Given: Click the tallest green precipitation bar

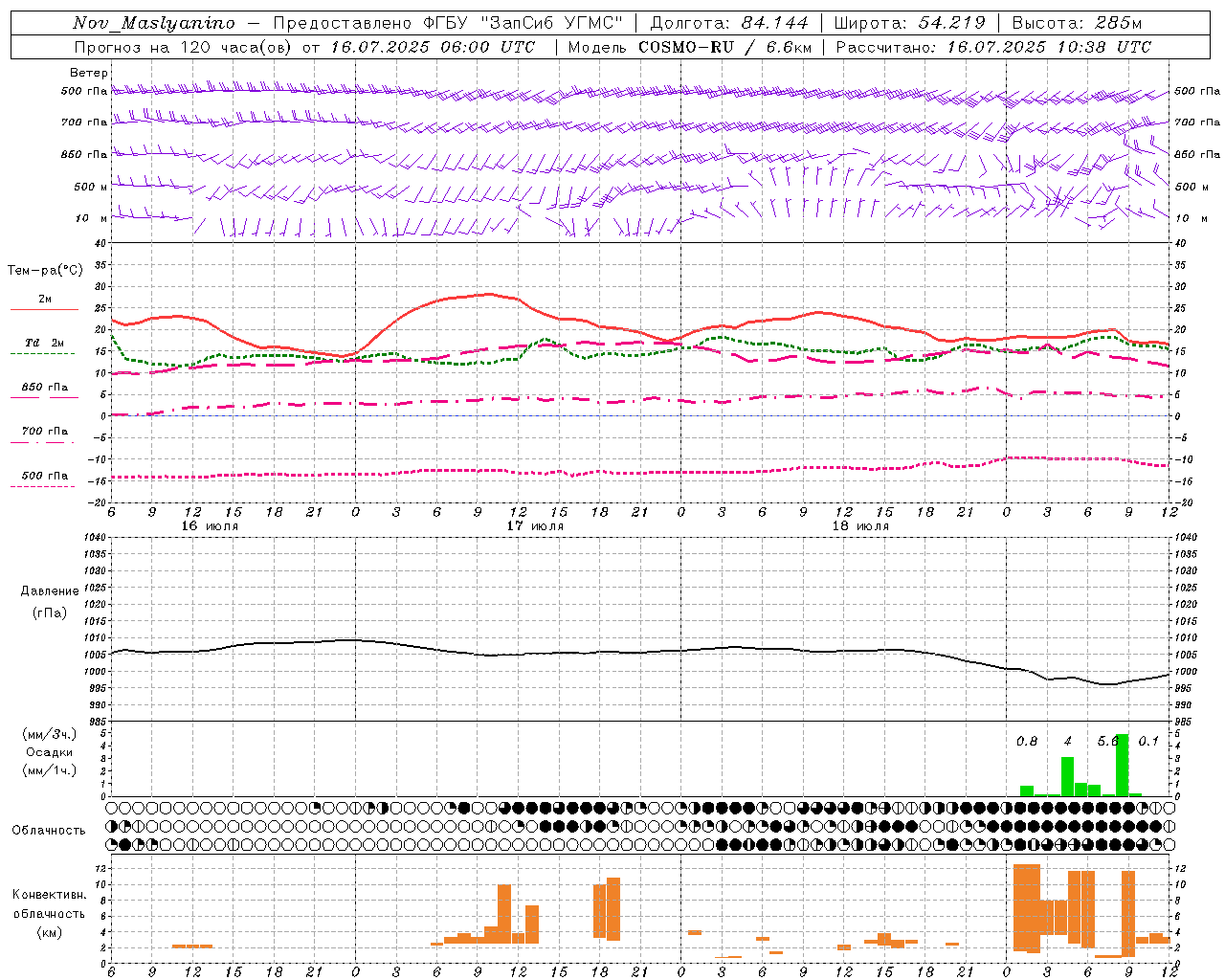Looking at the screenshot, I should coord(1122,765).
